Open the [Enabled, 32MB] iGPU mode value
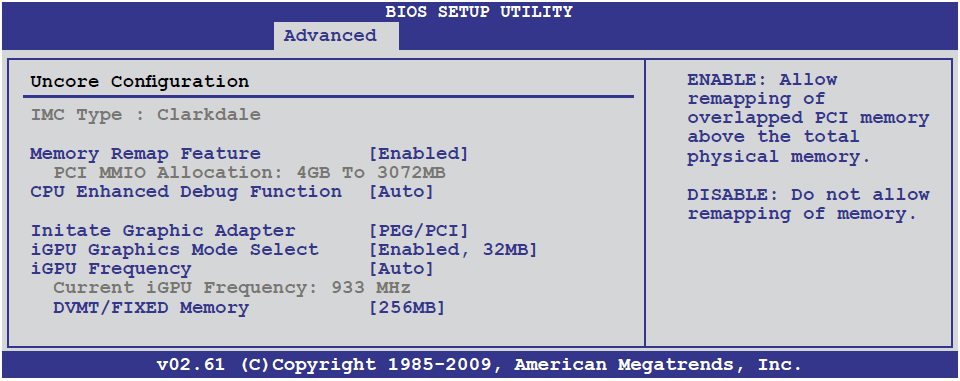The width and height of the screenshot is (960, 381). [x=453, y=250]
